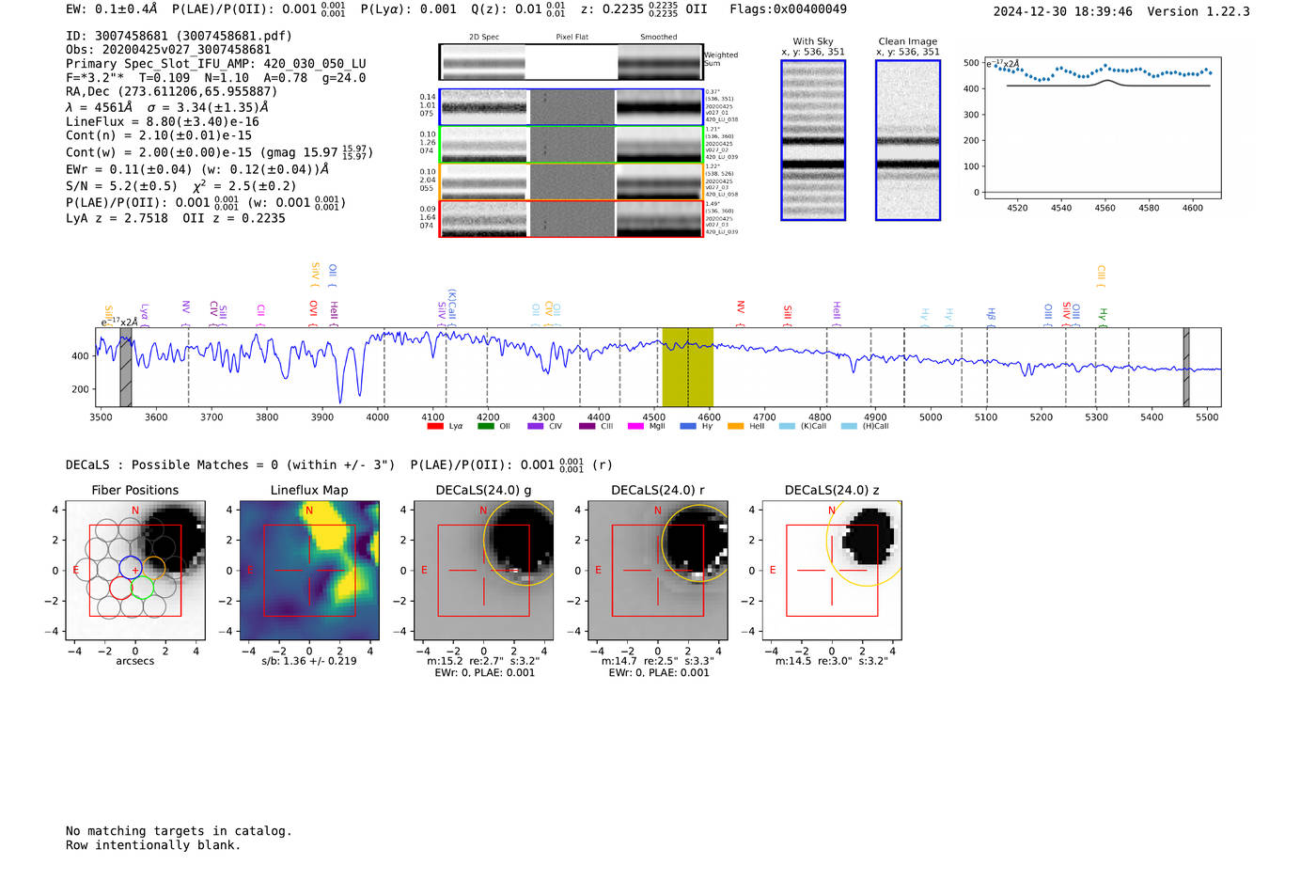Open the Fiber Positions image
This screenshot has width=1316, height=896.
[x=135, y=570]
